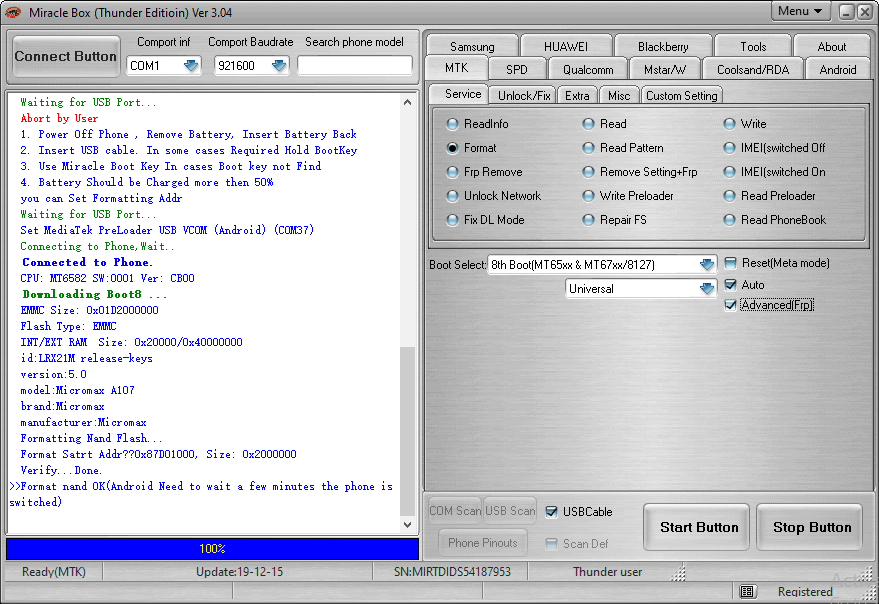The width and height of the screenshot is (879, 604).
Task: Select the ReadInfo radio option
Action: [x=454, y=124]
